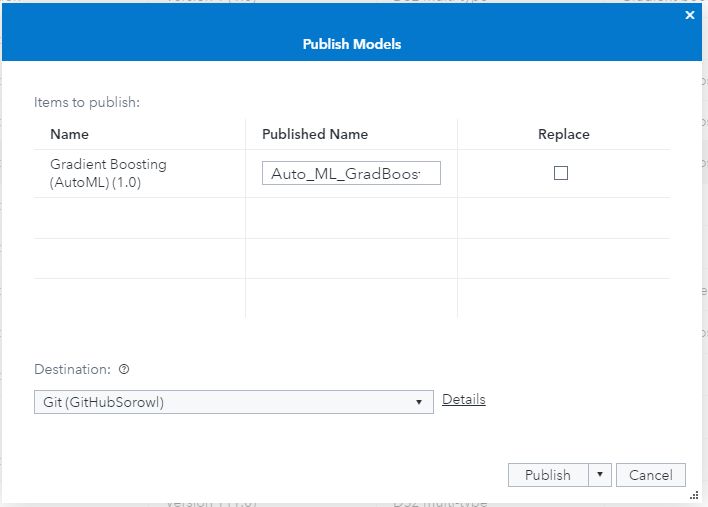Click the empty second row Name cell
Image resolution: width=708 pixels, height=507 pixels.
139,218
